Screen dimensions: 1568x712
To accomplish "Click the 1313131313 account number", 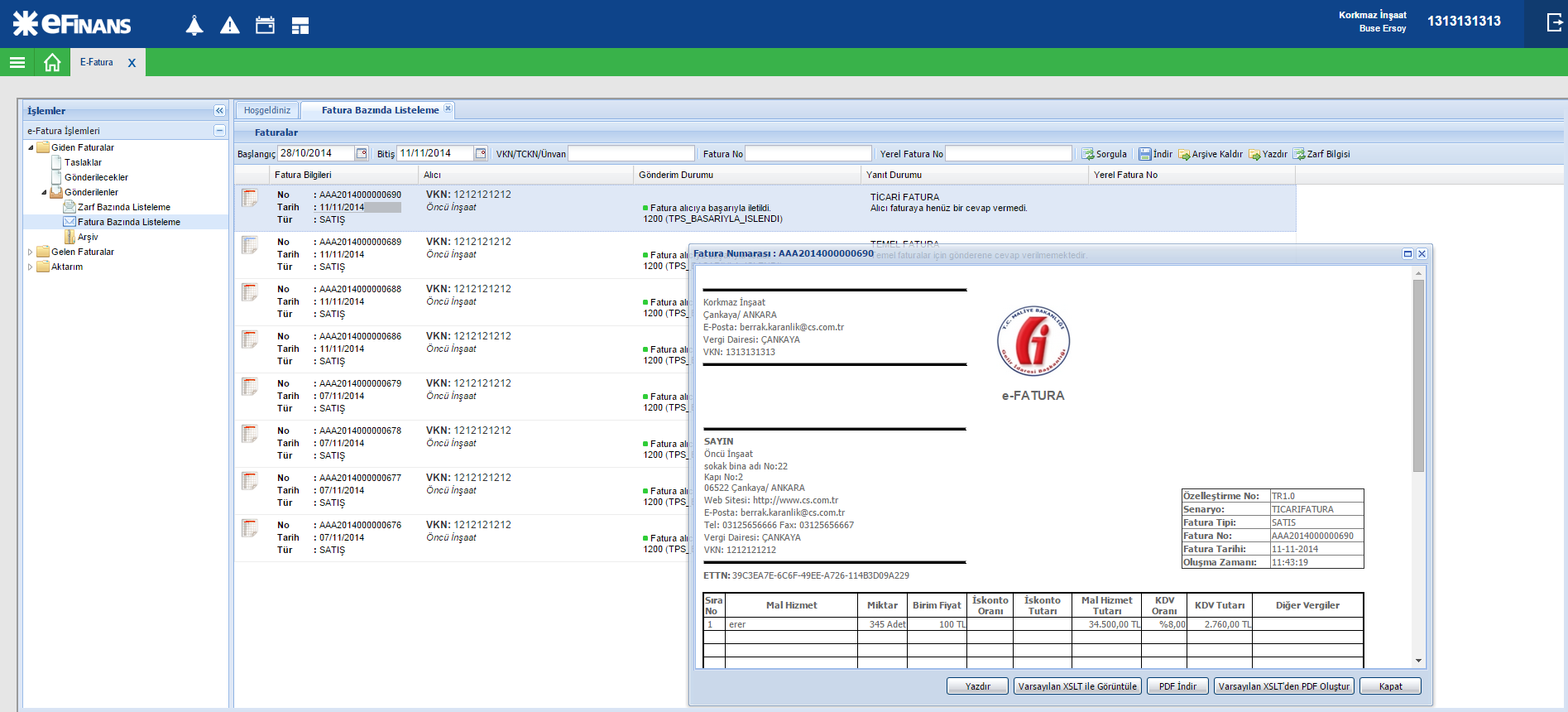I will pyautogui.click(x=1464, y=22).
